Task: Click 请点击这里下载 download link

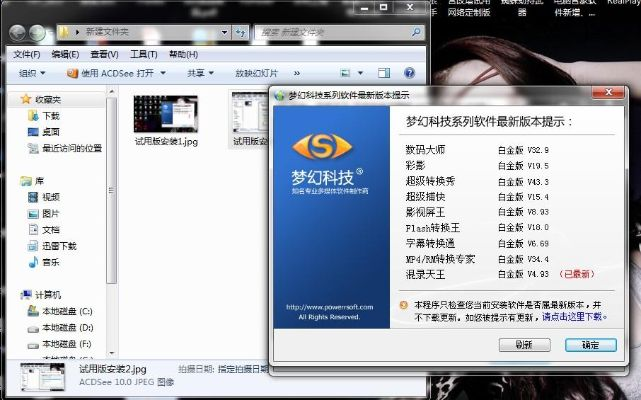Action: tap(572, 317)
